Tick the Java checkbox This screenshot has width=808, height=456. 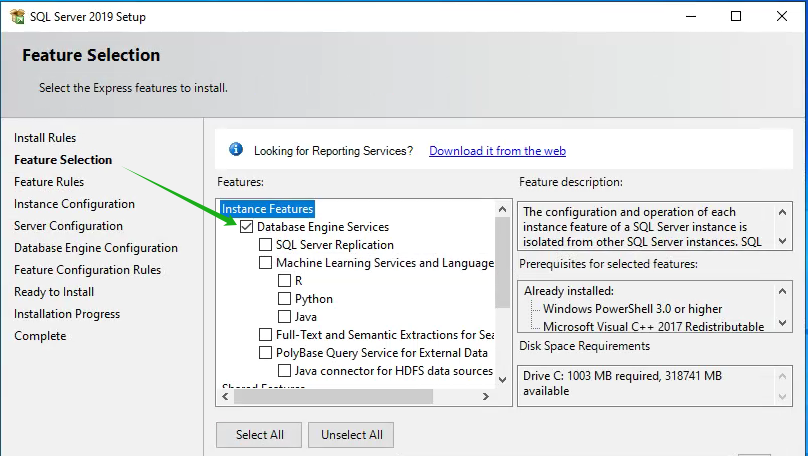pos(284,317)
